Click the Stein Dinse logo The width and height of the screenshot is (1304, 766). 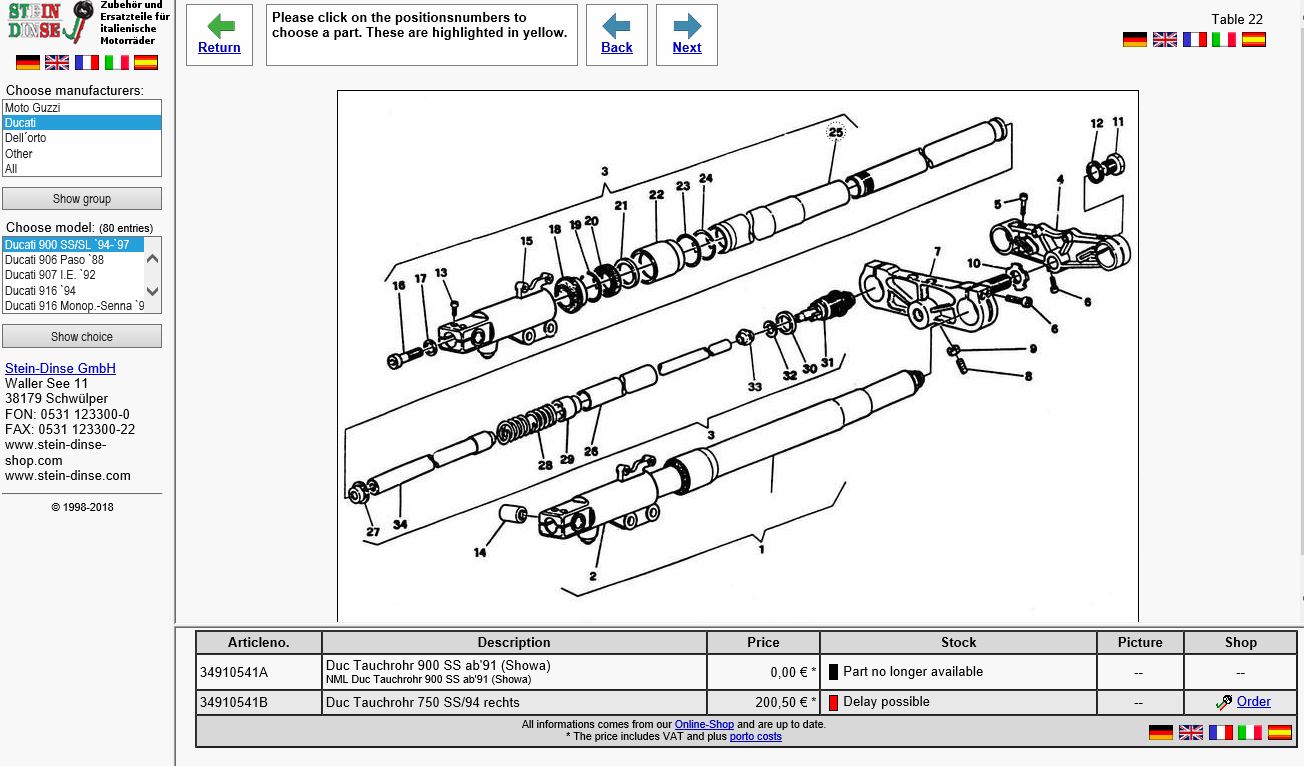pyautogui.click(x=48, y=24)
